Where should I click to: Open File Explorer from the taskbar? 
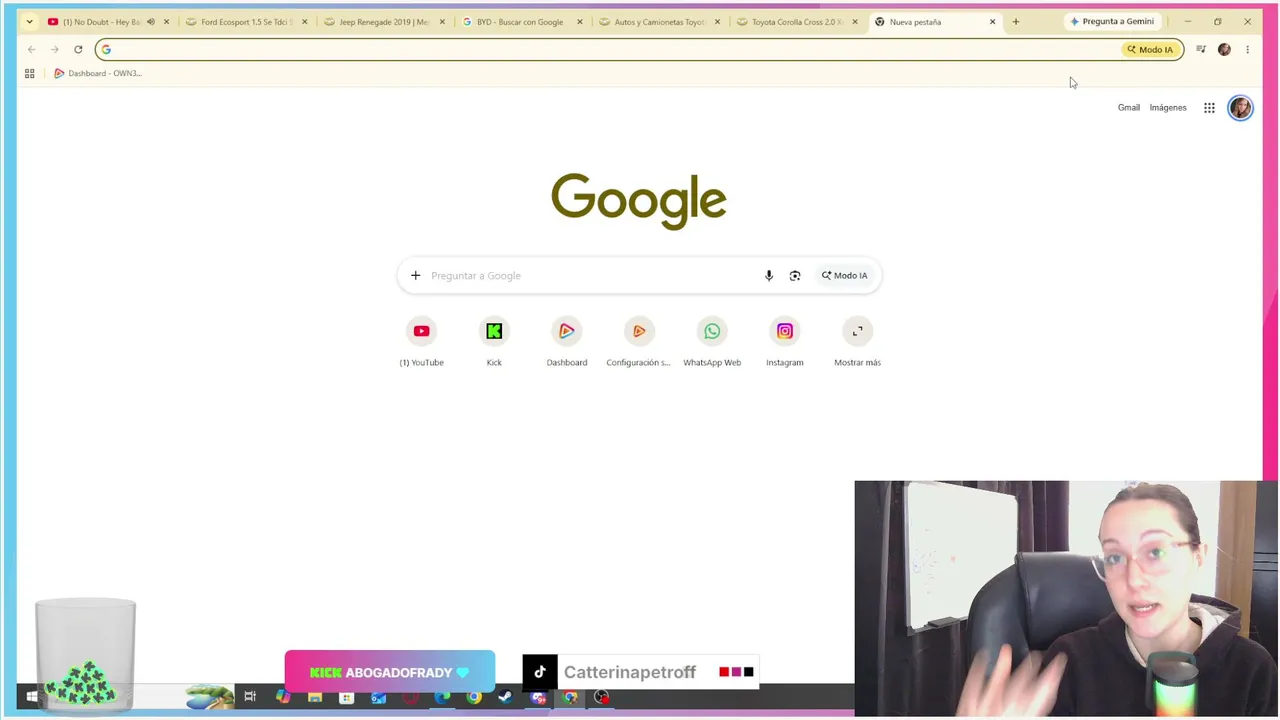(x=315, y=697)
